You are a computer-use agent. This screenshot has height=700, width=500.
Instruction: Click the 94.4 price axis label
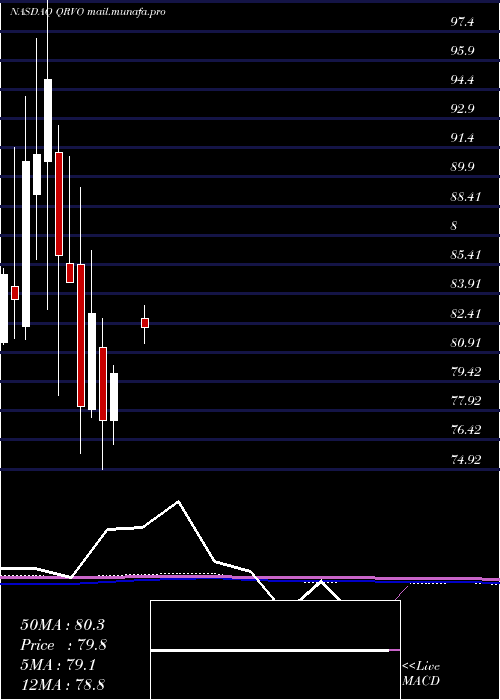[x=462, y=80]
